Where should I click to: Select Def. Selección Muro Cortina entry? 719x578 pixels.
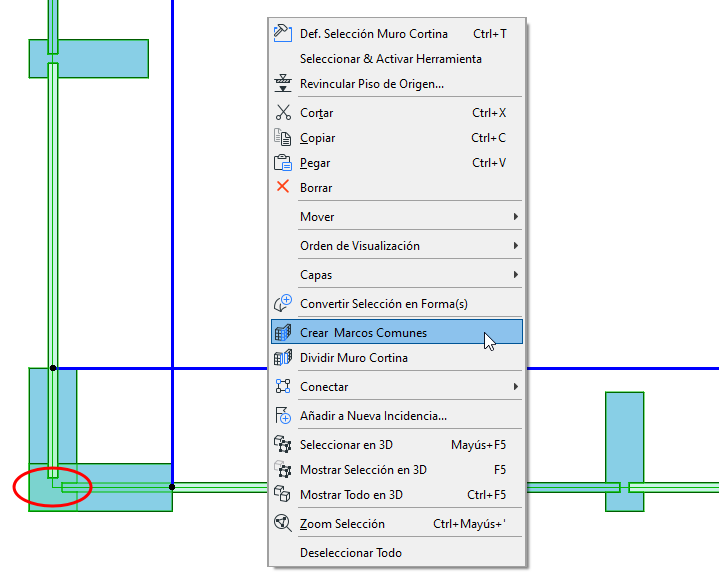[397, 33]
